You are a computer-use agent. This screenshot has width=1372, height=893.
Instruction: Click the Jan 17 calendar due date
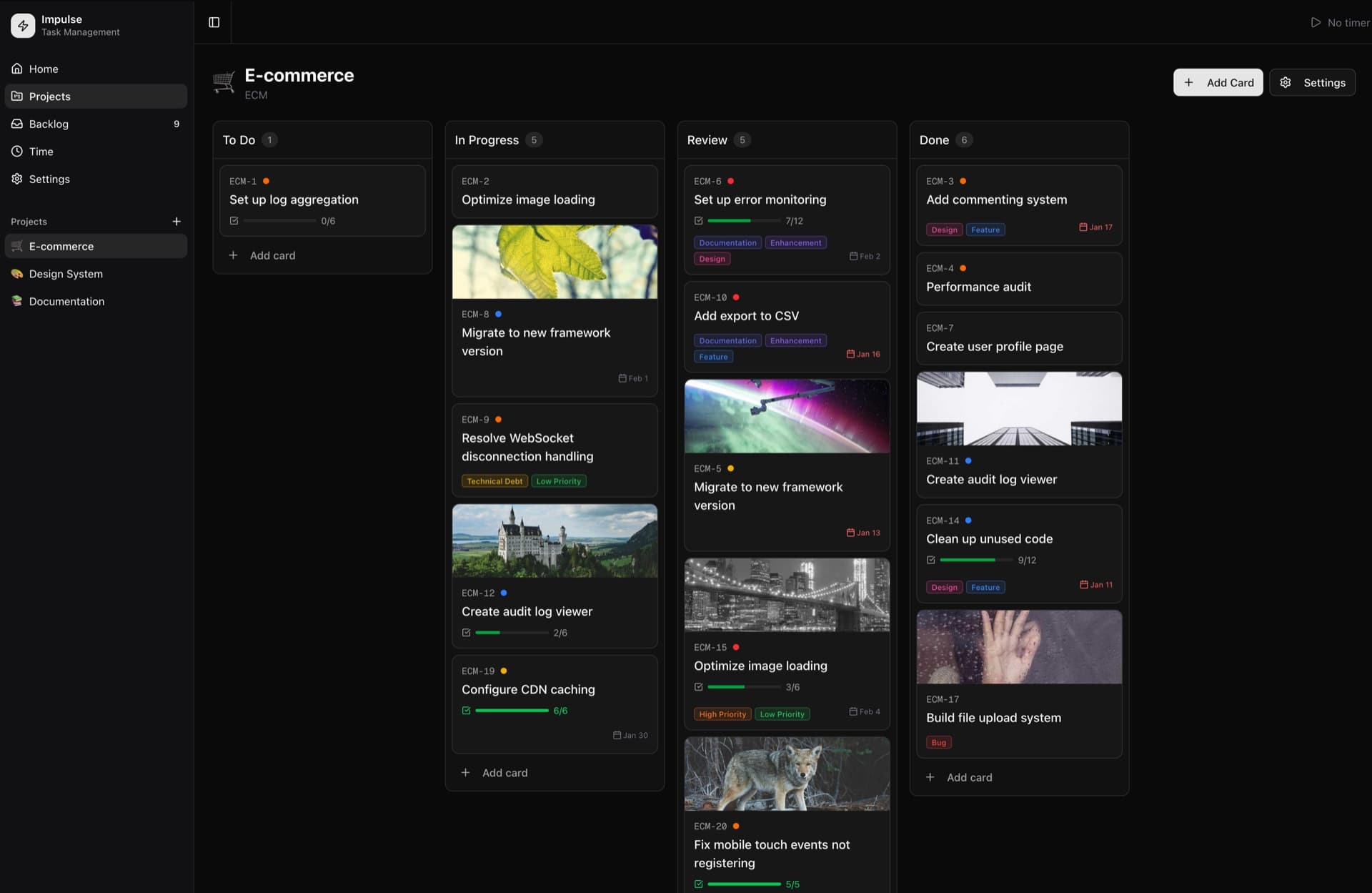point(1095,227)
